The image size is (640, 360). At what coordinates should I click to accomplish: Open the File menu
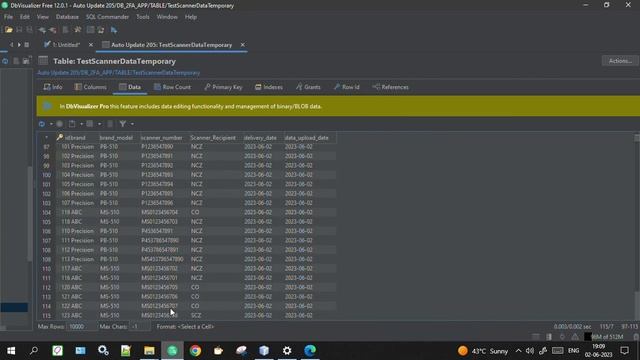pyautogui.click(x=8, y=17)
